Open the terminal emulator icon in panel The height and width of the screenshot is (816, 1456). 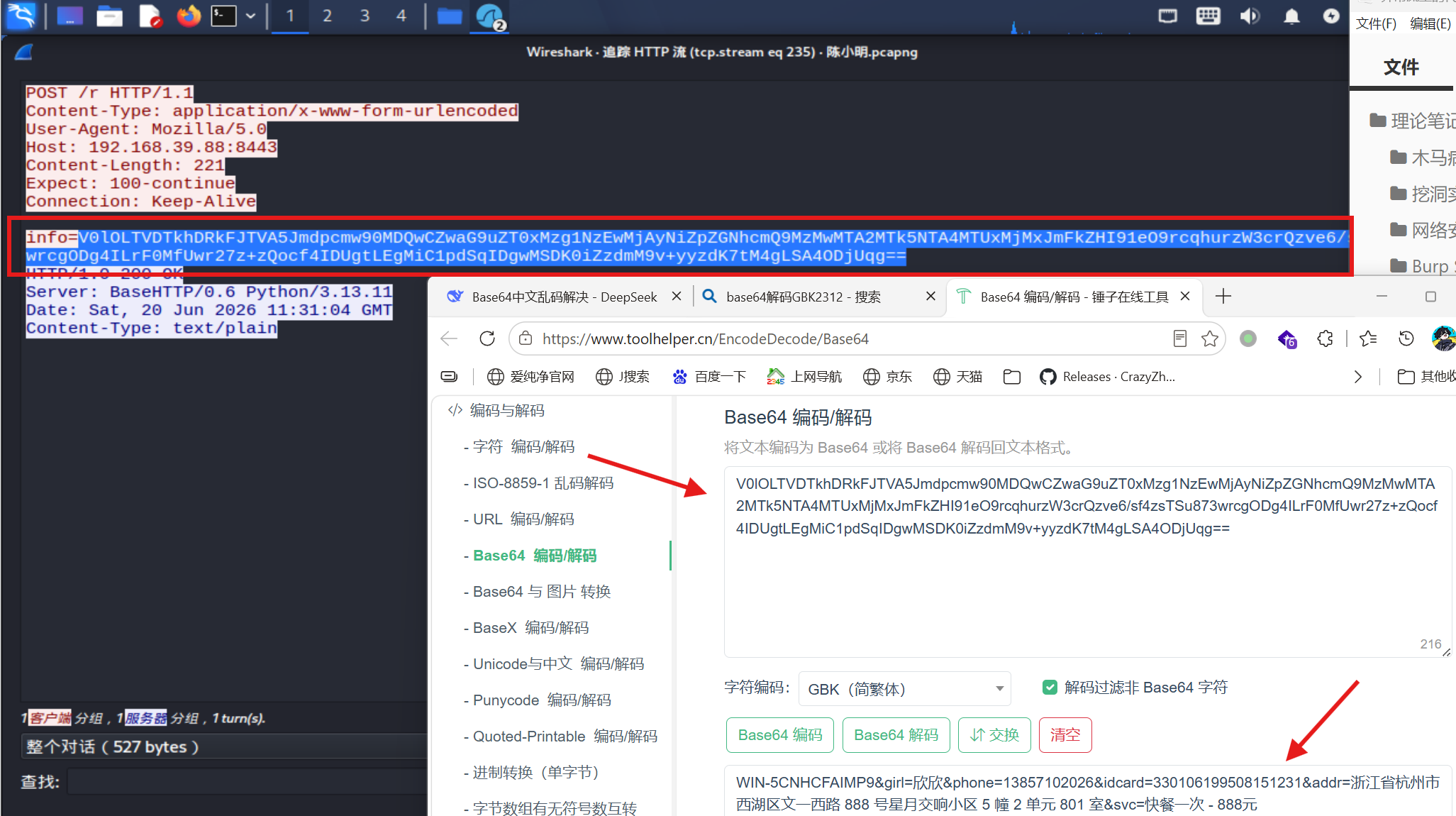coord(223,16)
